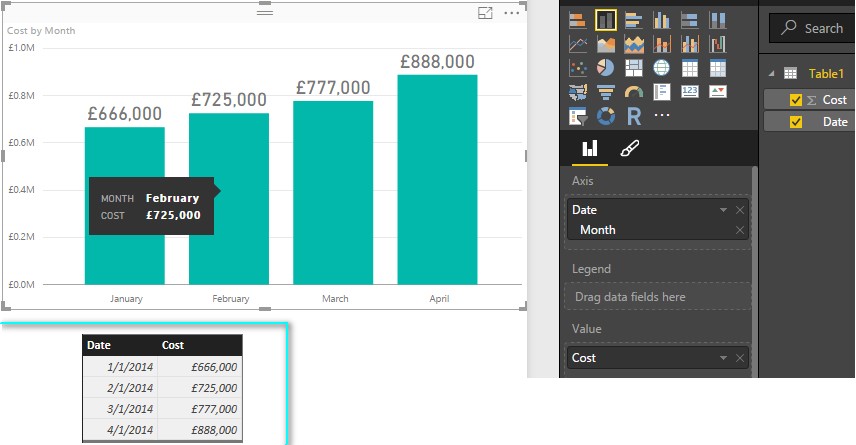856x445 pixels.
Task: Select line and stacked column chart
Action: pyautogui.click(x=662, y=44)
